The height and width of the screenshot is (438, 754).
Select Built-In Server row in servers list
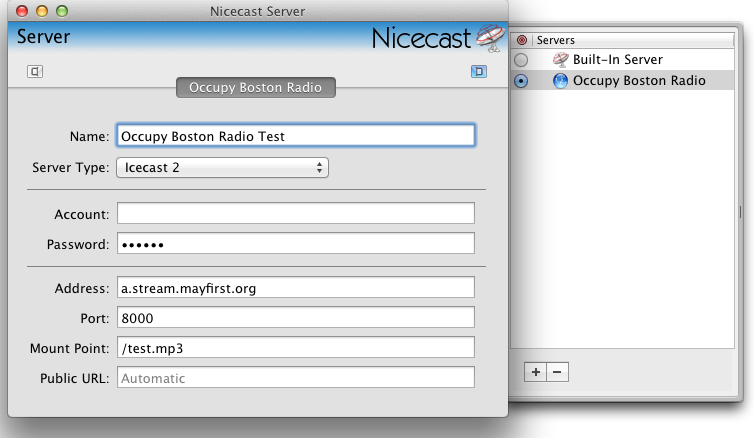click(622, 60)
